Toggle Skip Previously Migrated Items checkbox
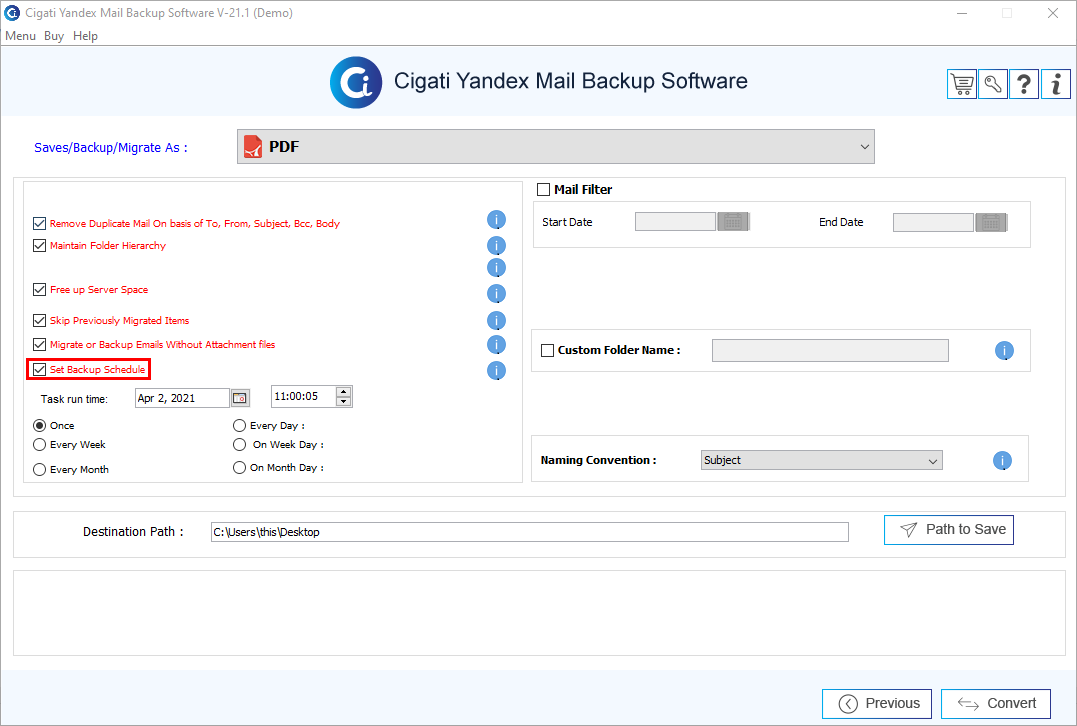The width and height of the screenshot is (1077, 726). (x=40, y=320)
